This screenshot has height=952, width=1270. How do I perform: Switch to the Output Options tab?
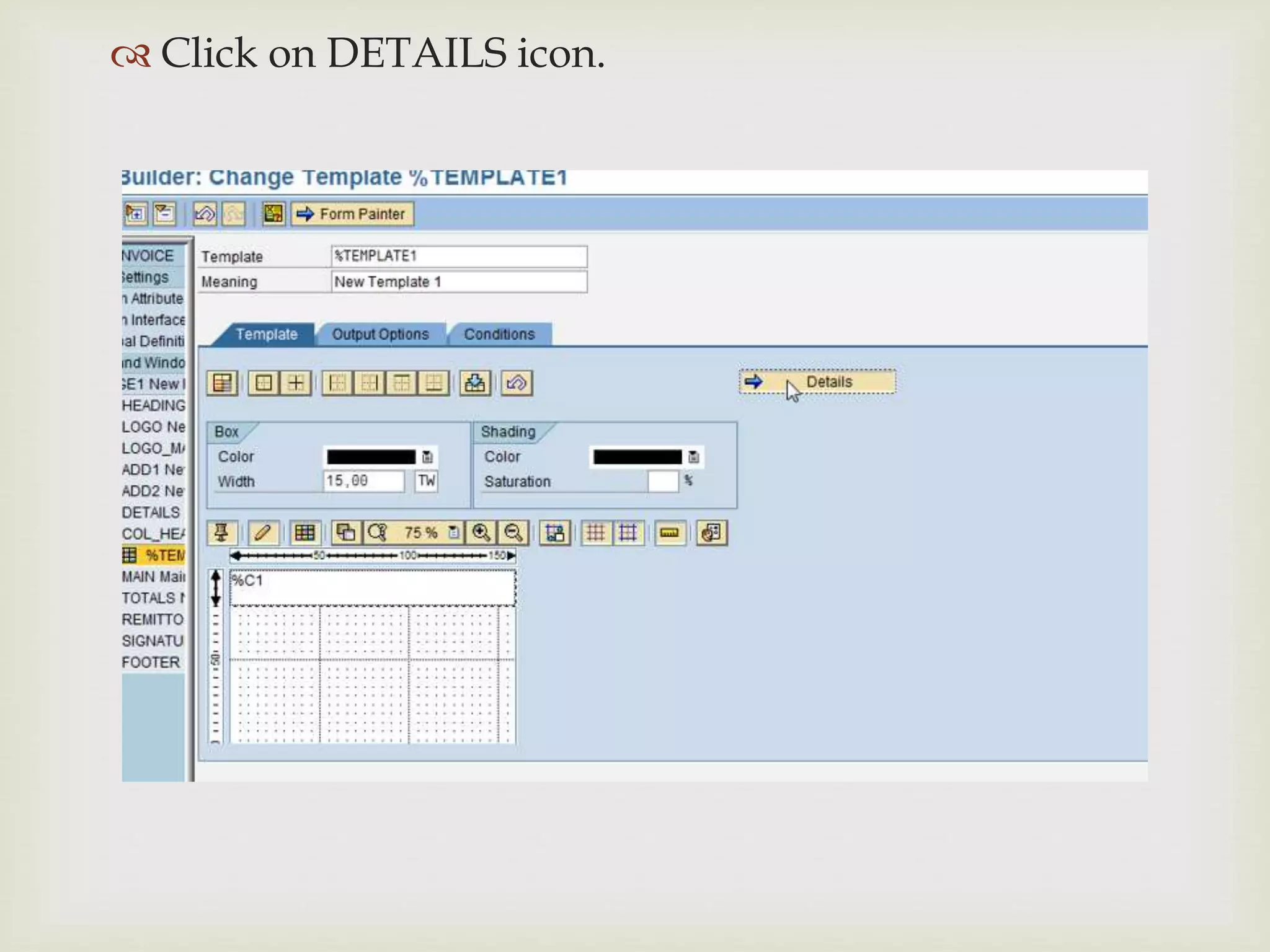[380, 335]
